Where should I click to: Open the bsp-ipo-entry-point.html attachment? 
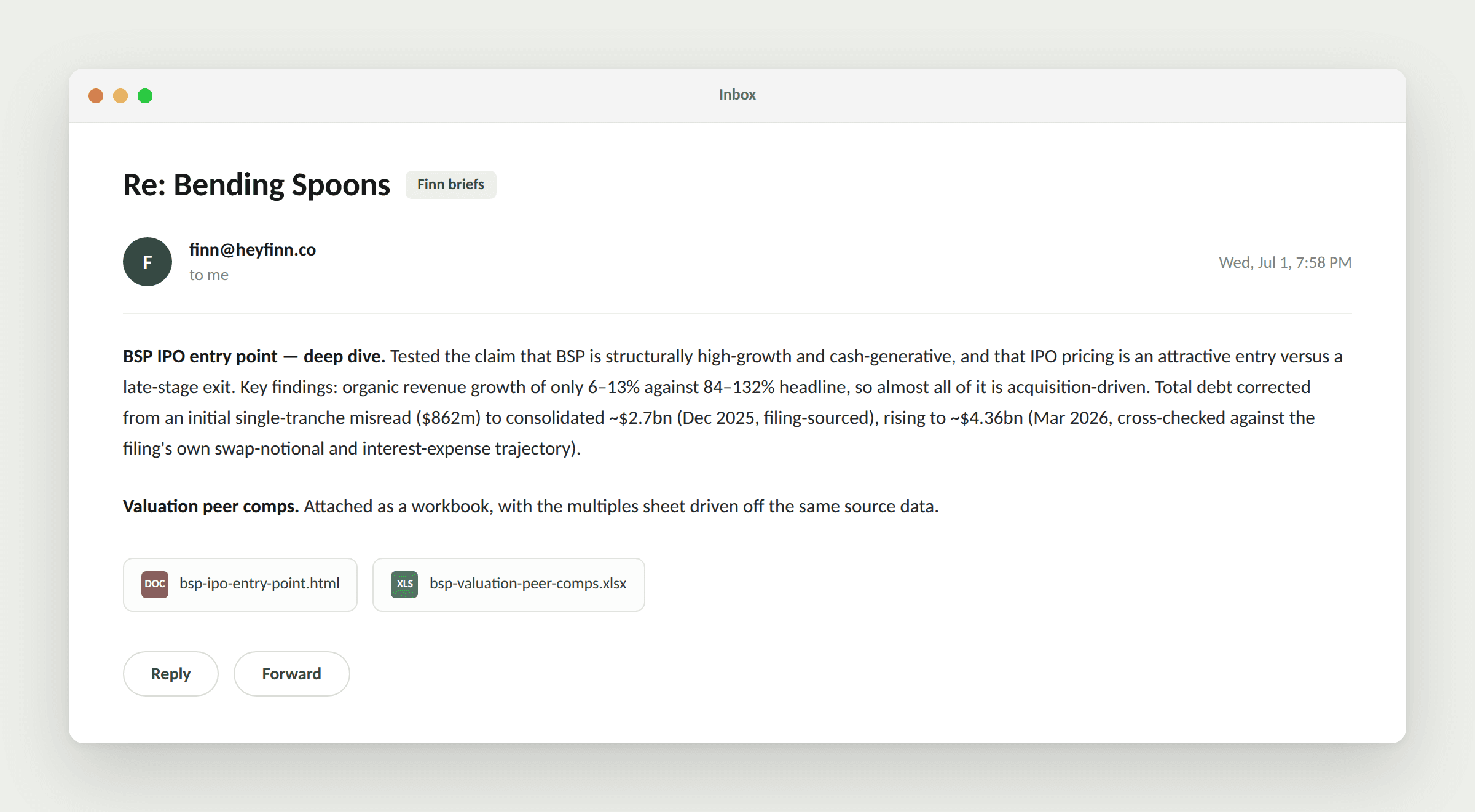[240, 585]
